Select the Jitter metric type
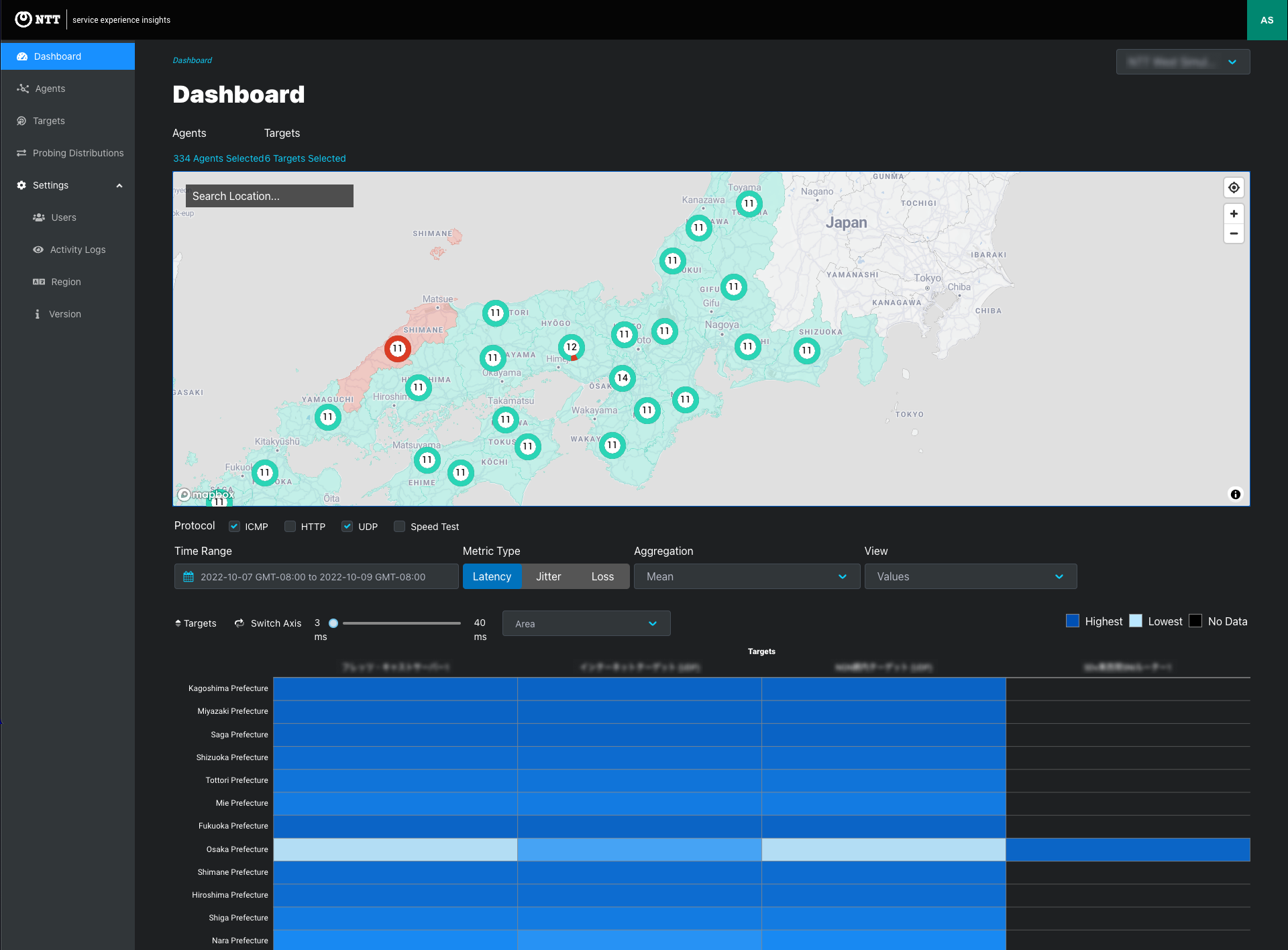Image resolution: width=1288 pixels, height=950 pixels. click(548, 576)
